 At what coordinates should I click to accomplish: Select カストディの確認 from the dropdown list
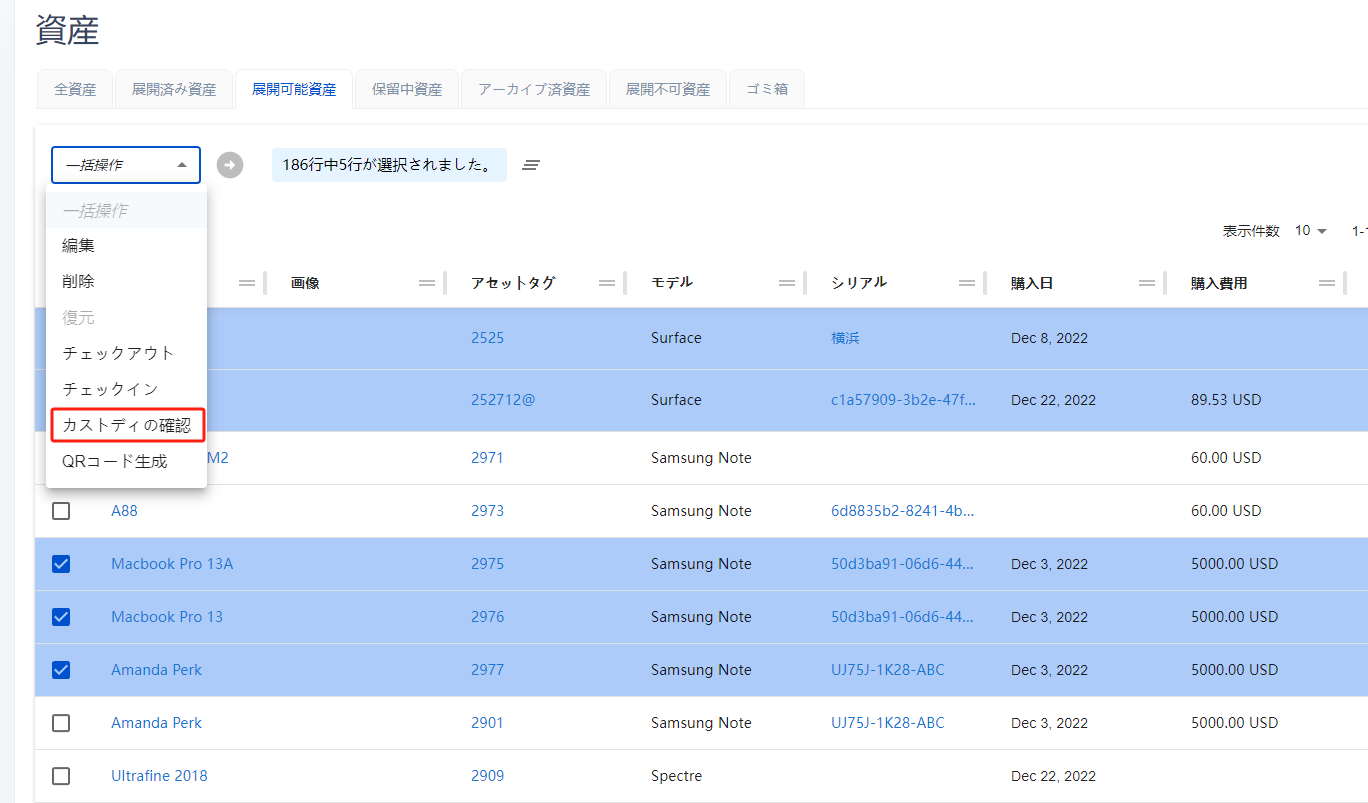coord(127,425)
